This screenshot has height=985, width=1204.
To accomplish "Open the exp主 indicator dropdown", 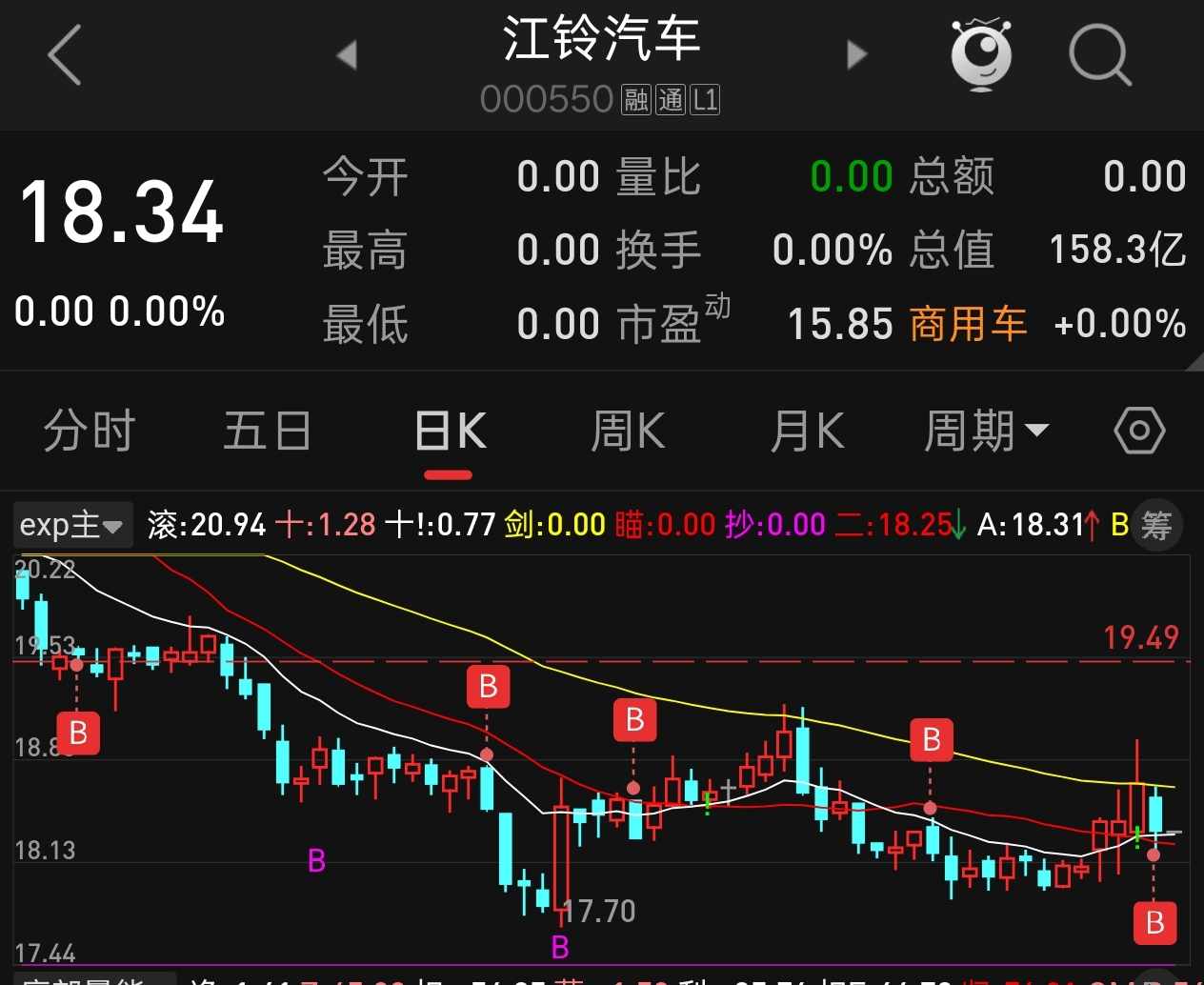I will coord(72,525).
